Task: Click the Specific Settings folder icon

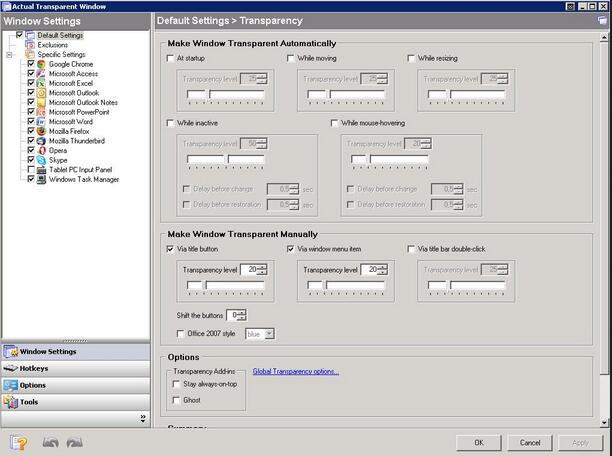Action: pos(30,54)
